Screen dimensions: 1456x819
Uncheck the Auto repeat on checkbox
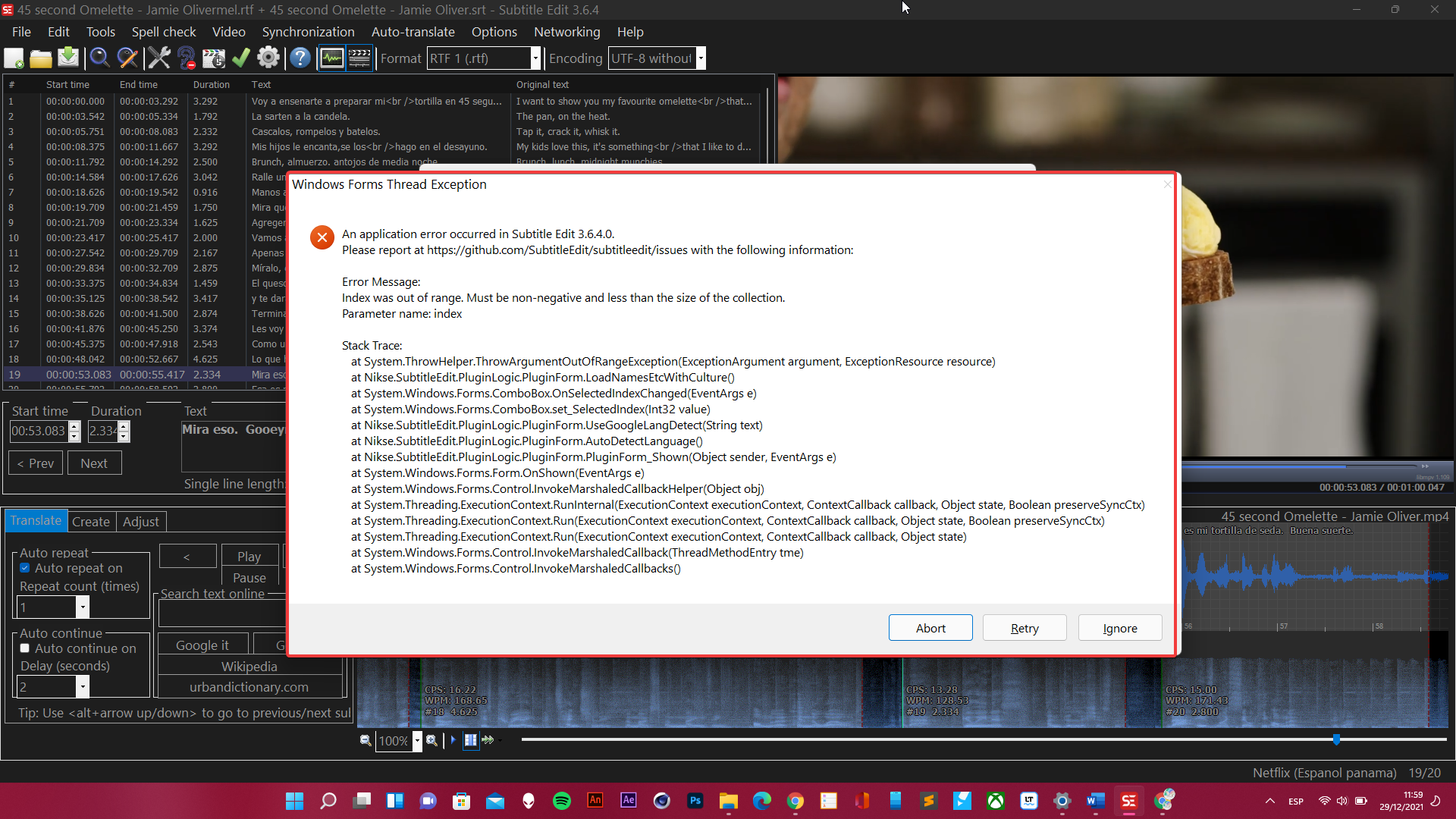pyautogui.click(x=25, y=568)
